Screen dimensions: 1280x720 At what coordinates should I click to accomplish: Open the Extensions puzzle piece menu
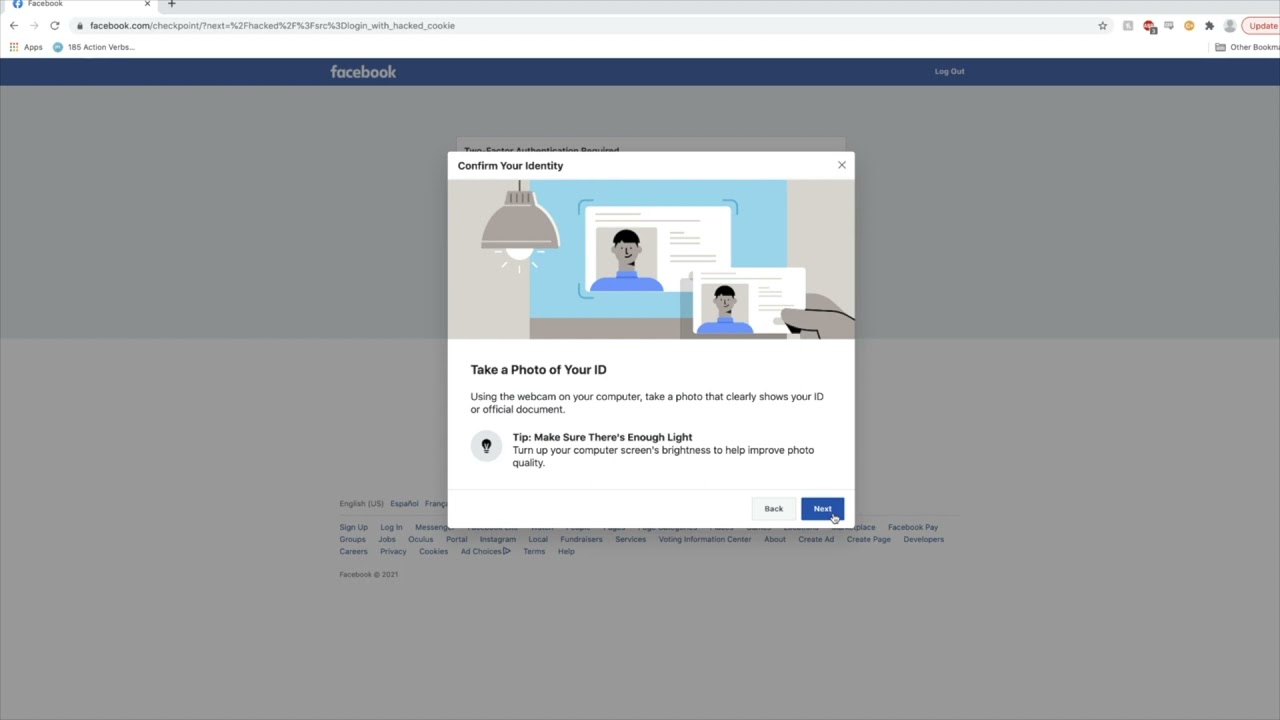(1209, 26)
